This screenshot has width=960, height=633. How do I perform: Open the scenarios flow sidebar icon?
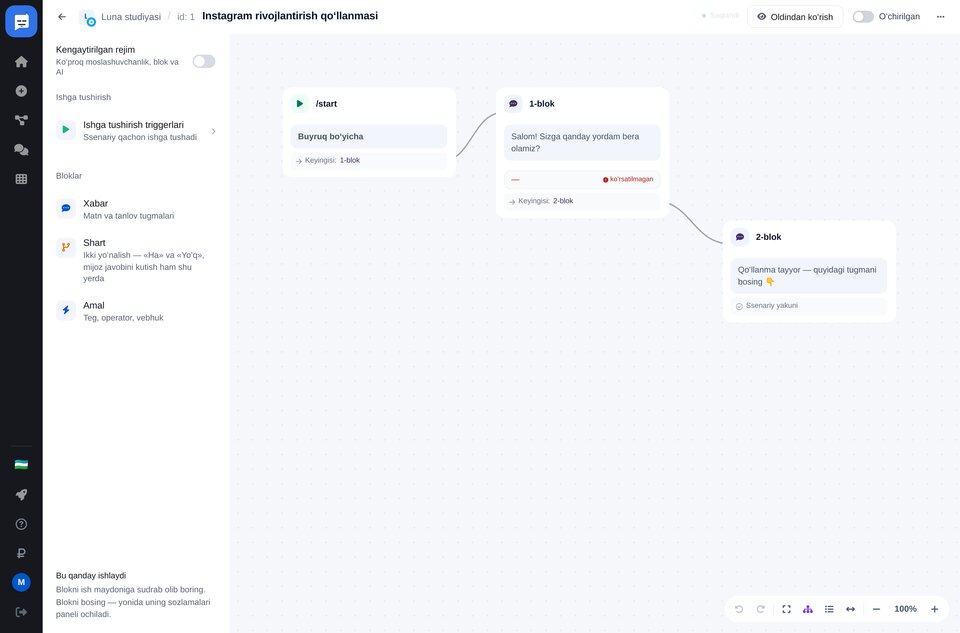[x=21, y=121]
